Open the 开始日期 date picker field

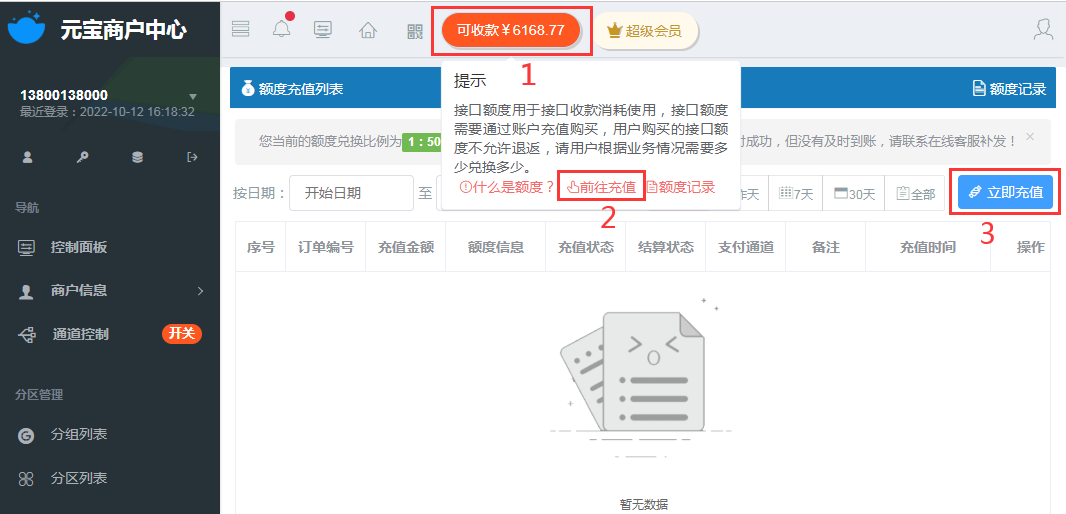coord(351,193)
